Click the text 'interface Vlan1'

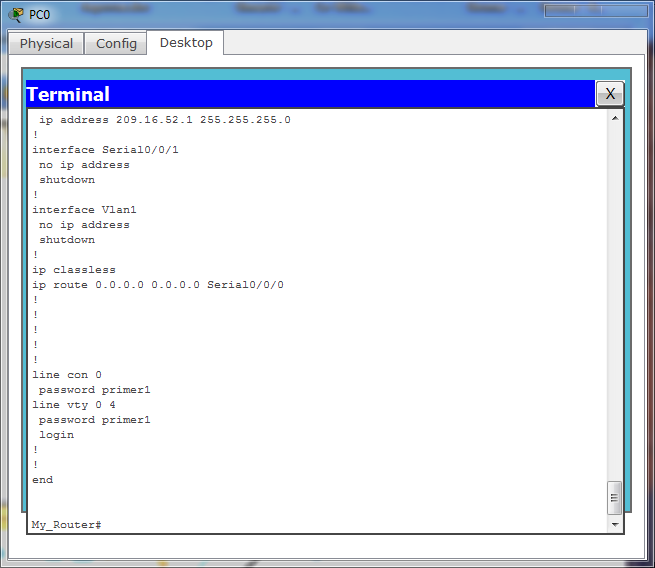coord(84,210)
